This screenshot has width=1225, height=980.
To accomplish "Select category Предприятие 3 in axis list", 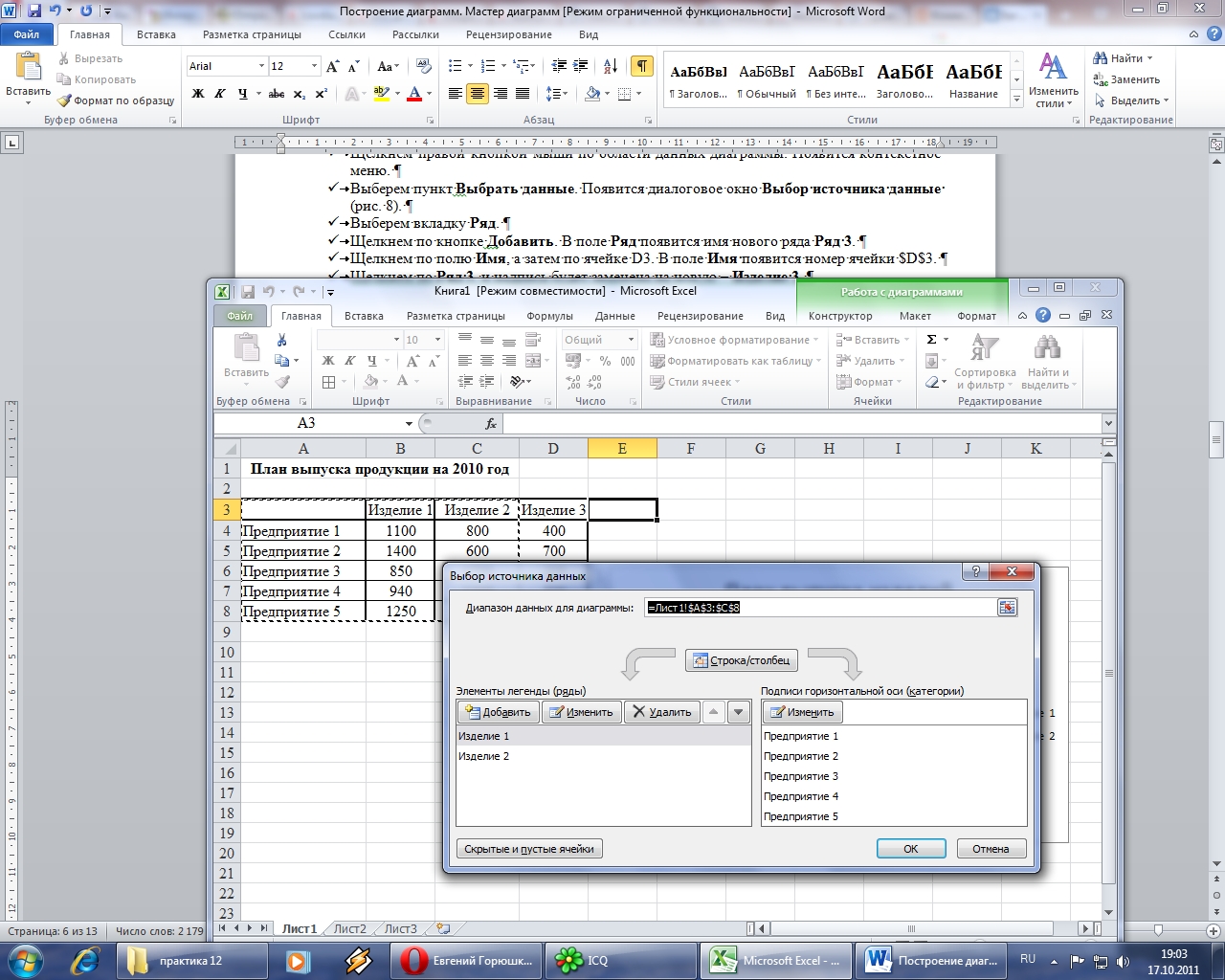I will pyautogui.click(x=894, y=776).
